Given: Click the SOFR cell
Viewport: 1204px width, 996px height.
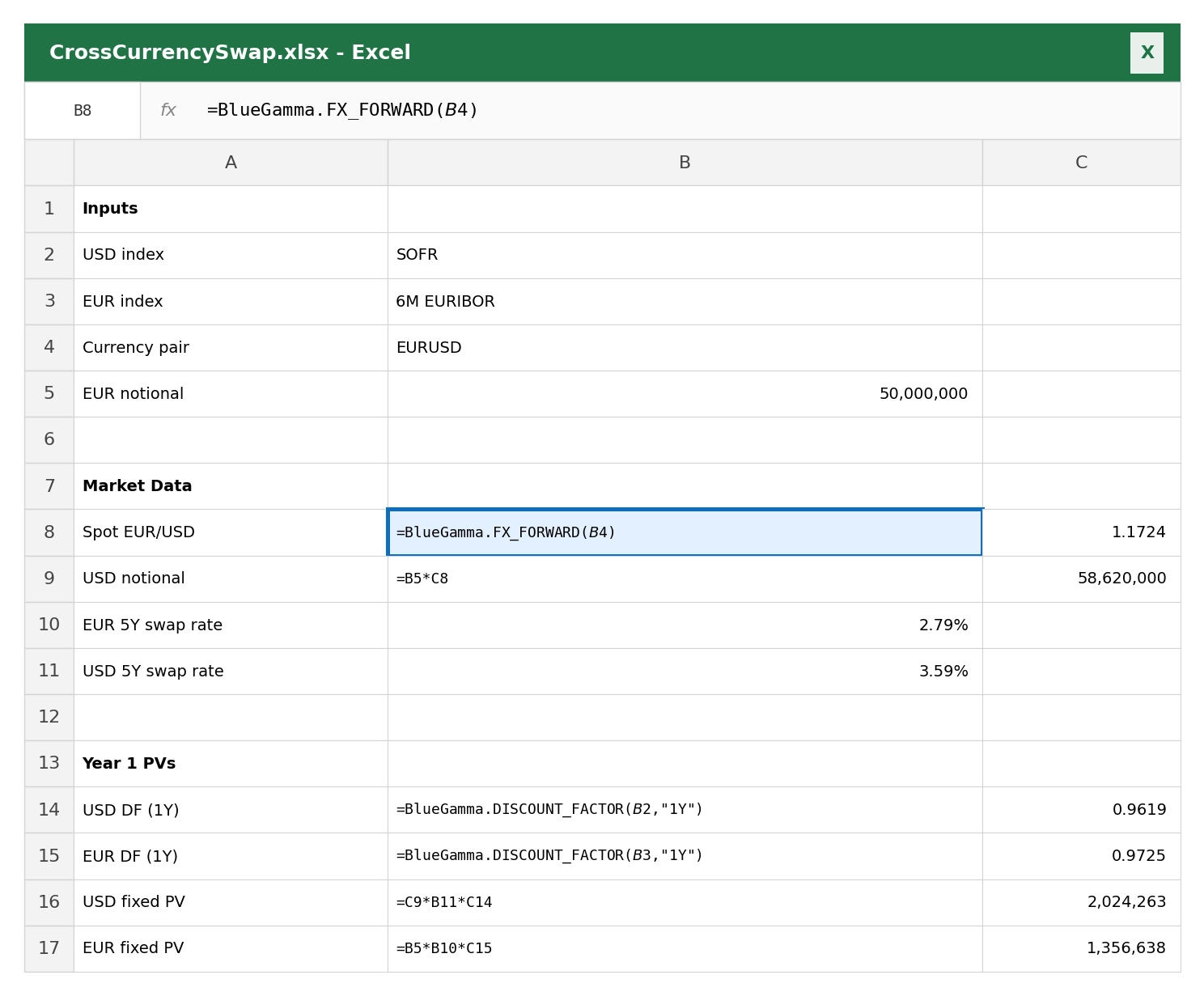Looking at the screenshot, I should coord(684,255).
